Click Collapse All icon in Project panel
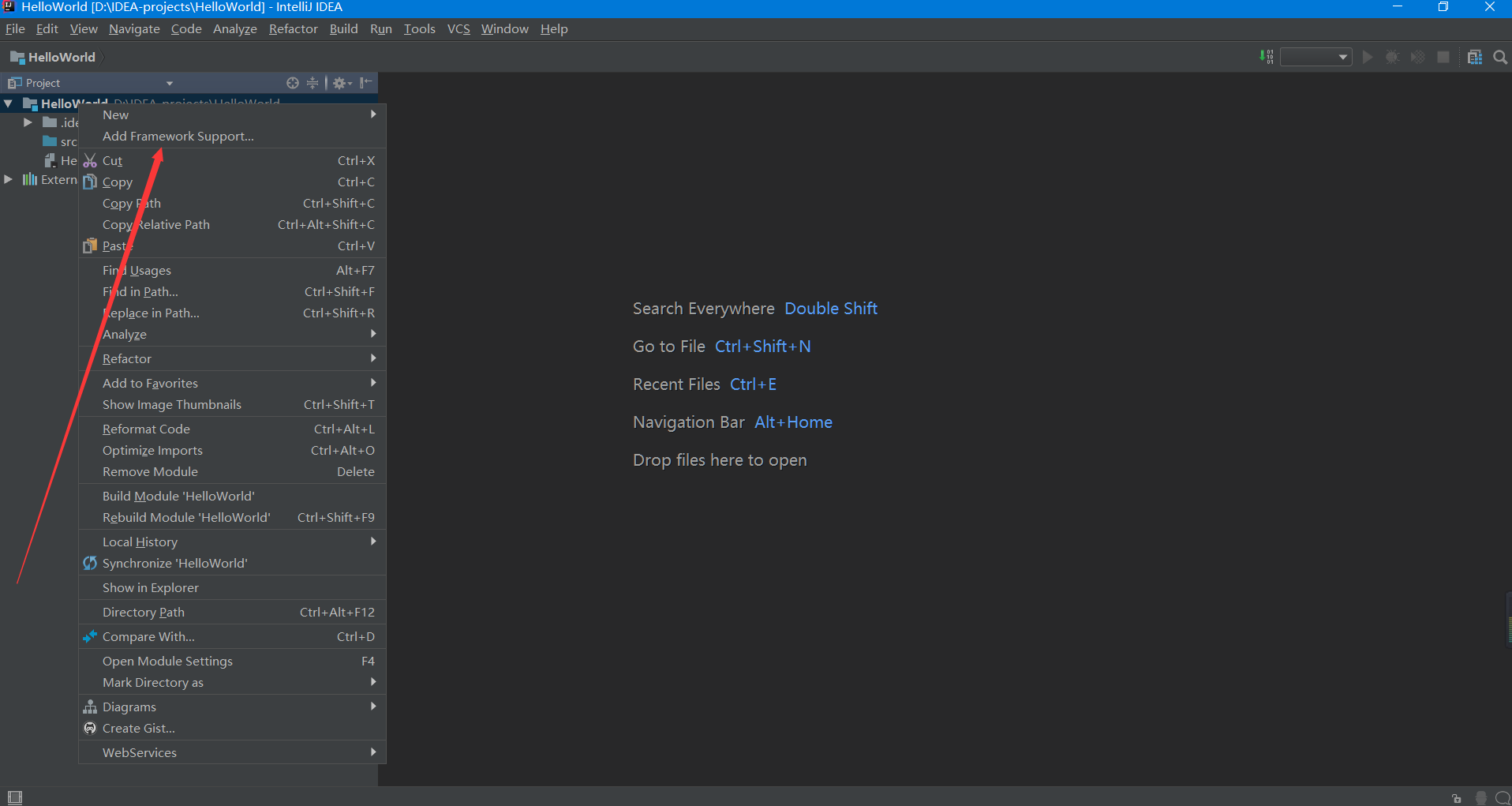Viewport: 1512px width, 806px height. coord(313,83)
